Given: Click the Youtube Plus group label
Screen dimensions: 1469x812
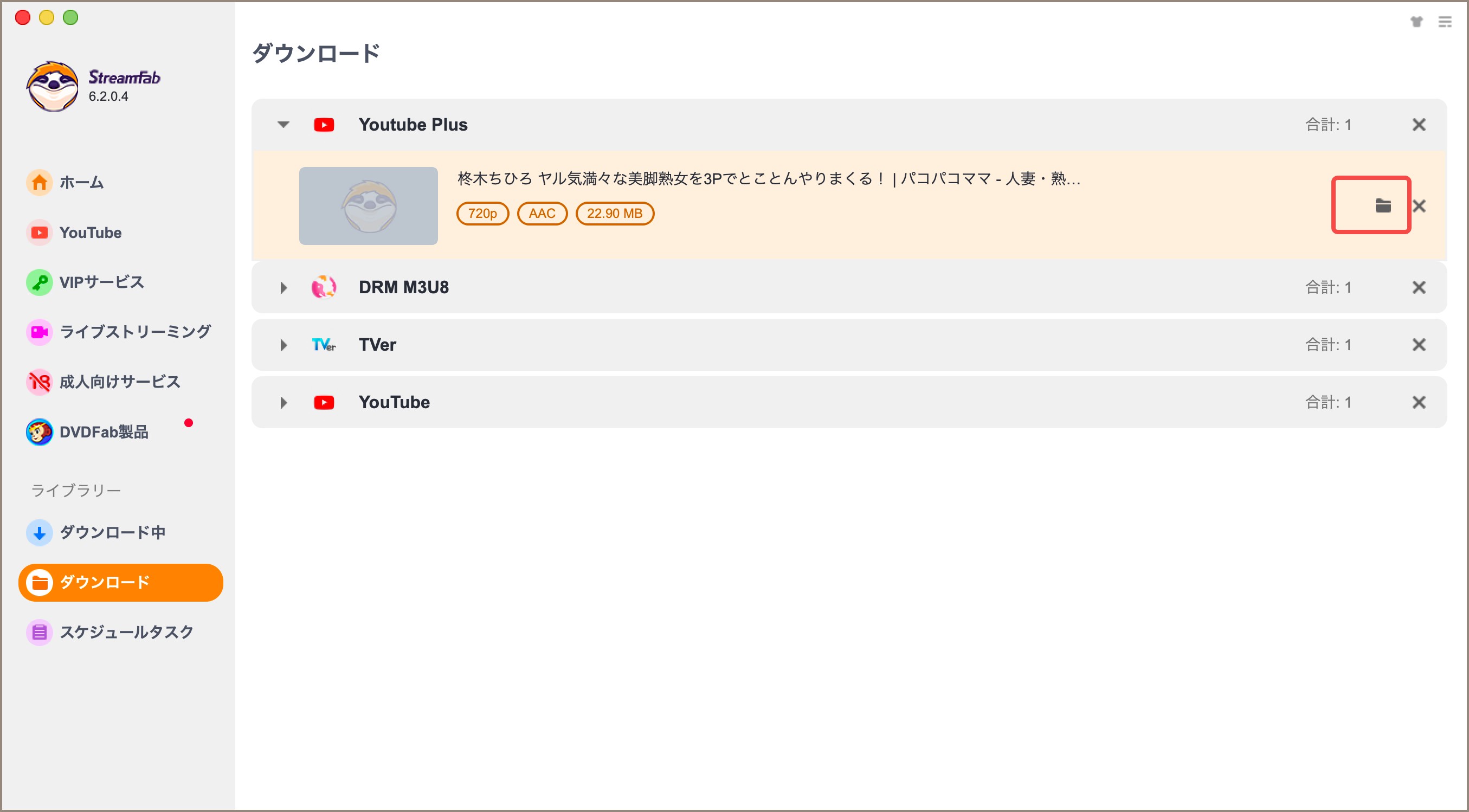Looking at the screenshot, I should 413,125.
